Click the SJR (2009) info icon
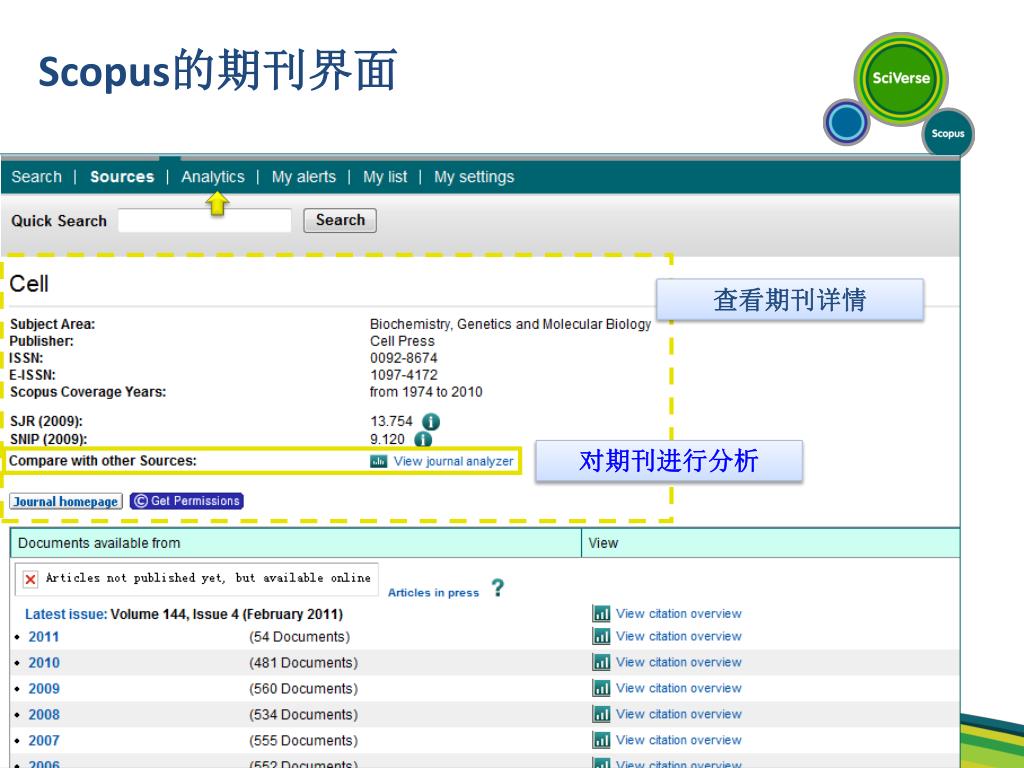 click(x=431, y=422)
